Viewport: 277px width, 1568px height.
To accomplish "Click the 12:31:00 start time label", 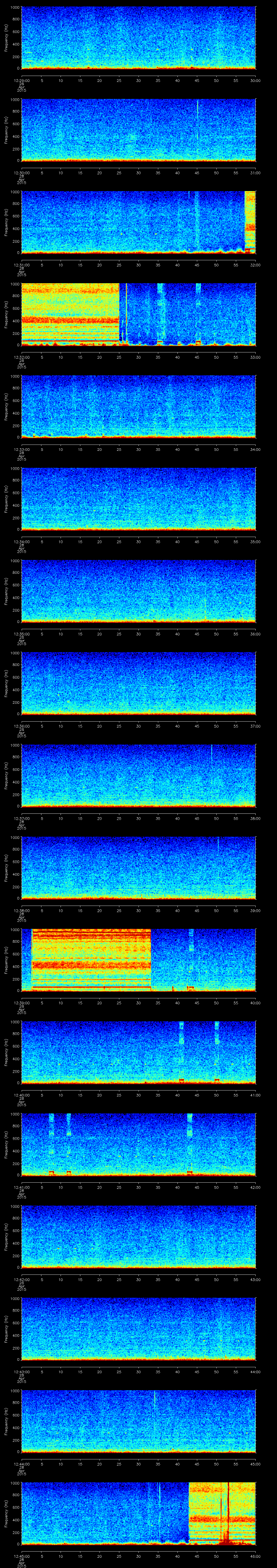I will pyautogui.click(x=21, y=265).
